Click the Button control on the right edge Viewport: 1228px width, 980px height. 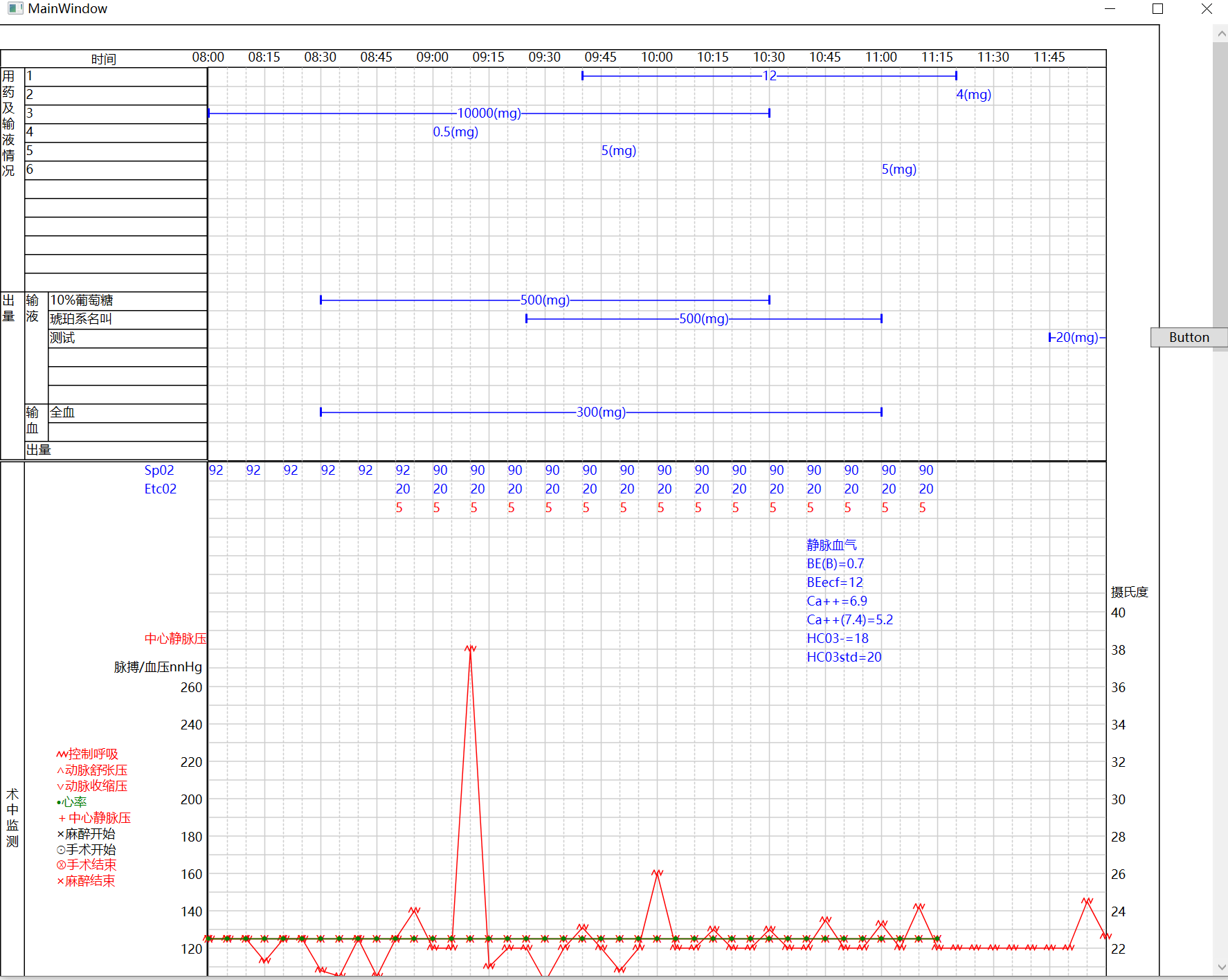coord(1189,337)
